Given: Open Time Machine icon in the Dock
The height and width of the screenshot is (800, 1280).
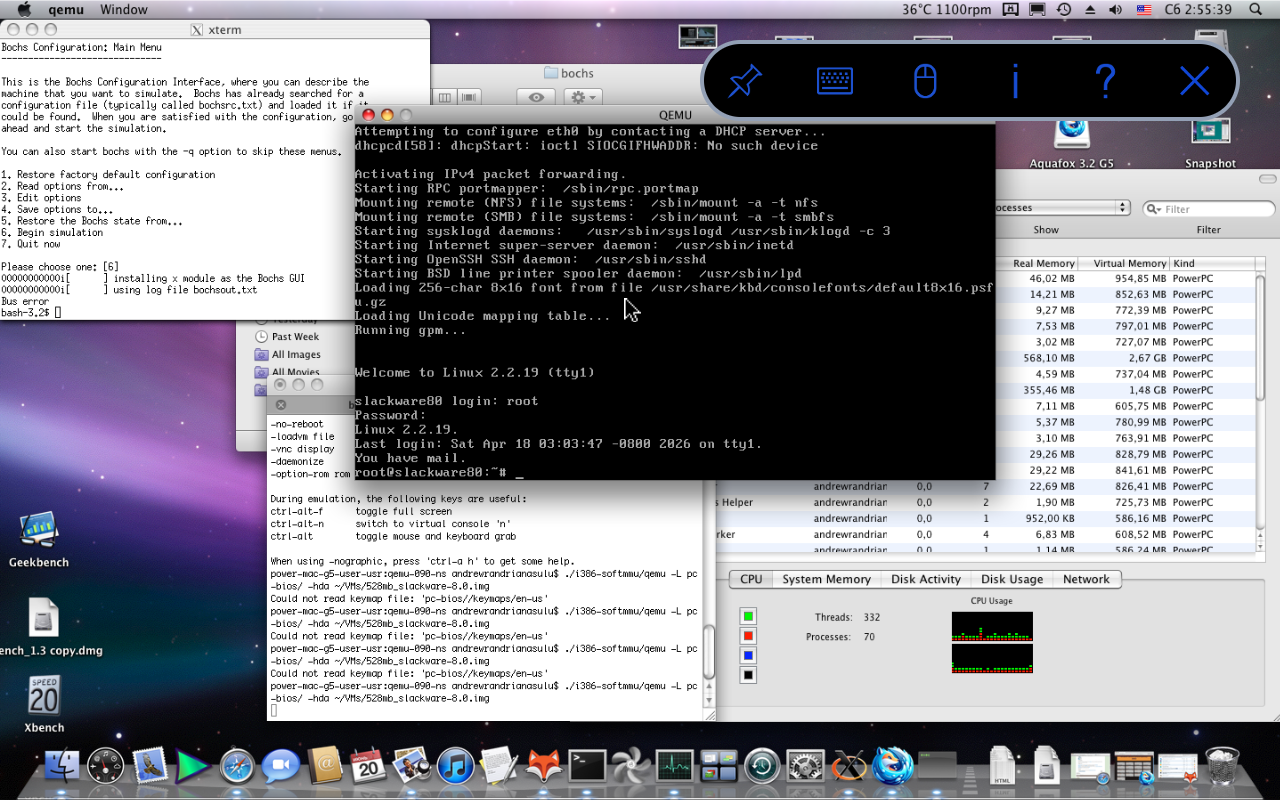Looking at the screenshot, I should click(762, 766).
